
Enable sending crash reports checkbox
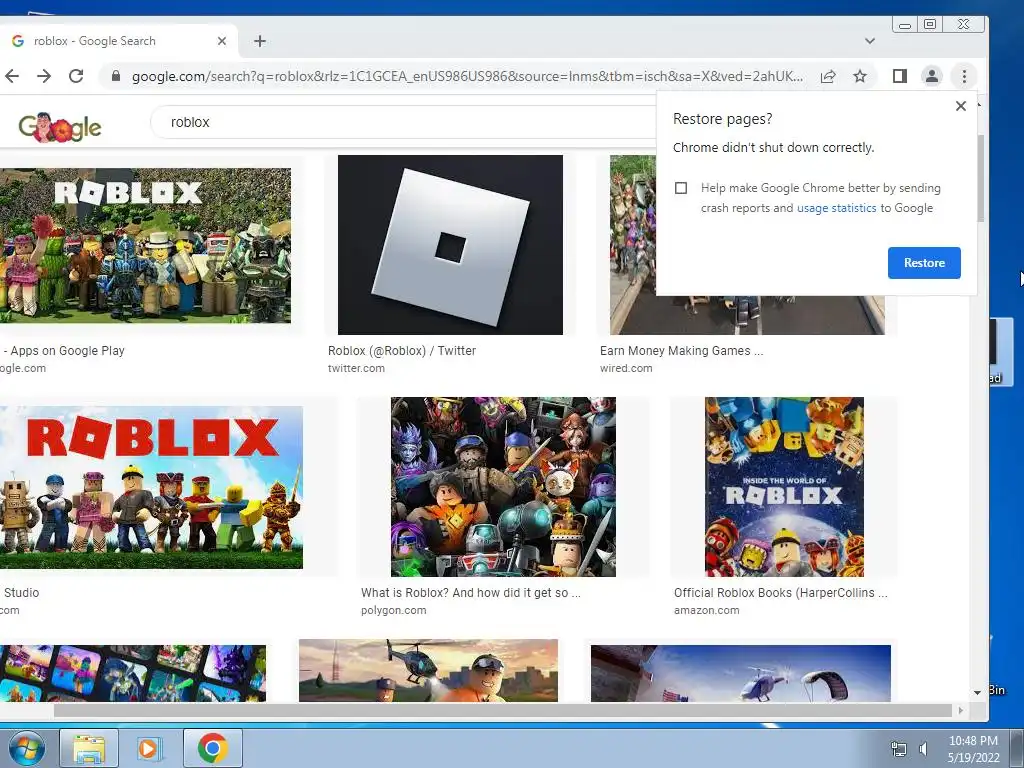click(x=681, y=188)
